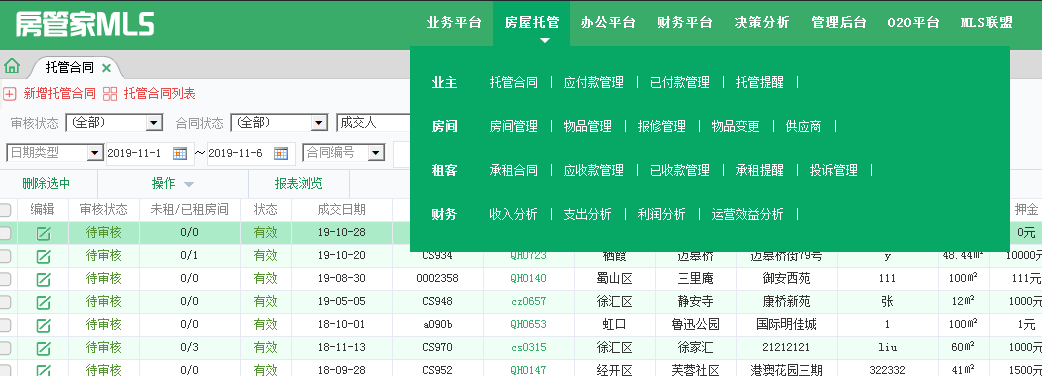Check the row dated 19-05-05
The image size is (1042, 376).
click(x=5, y=302)
